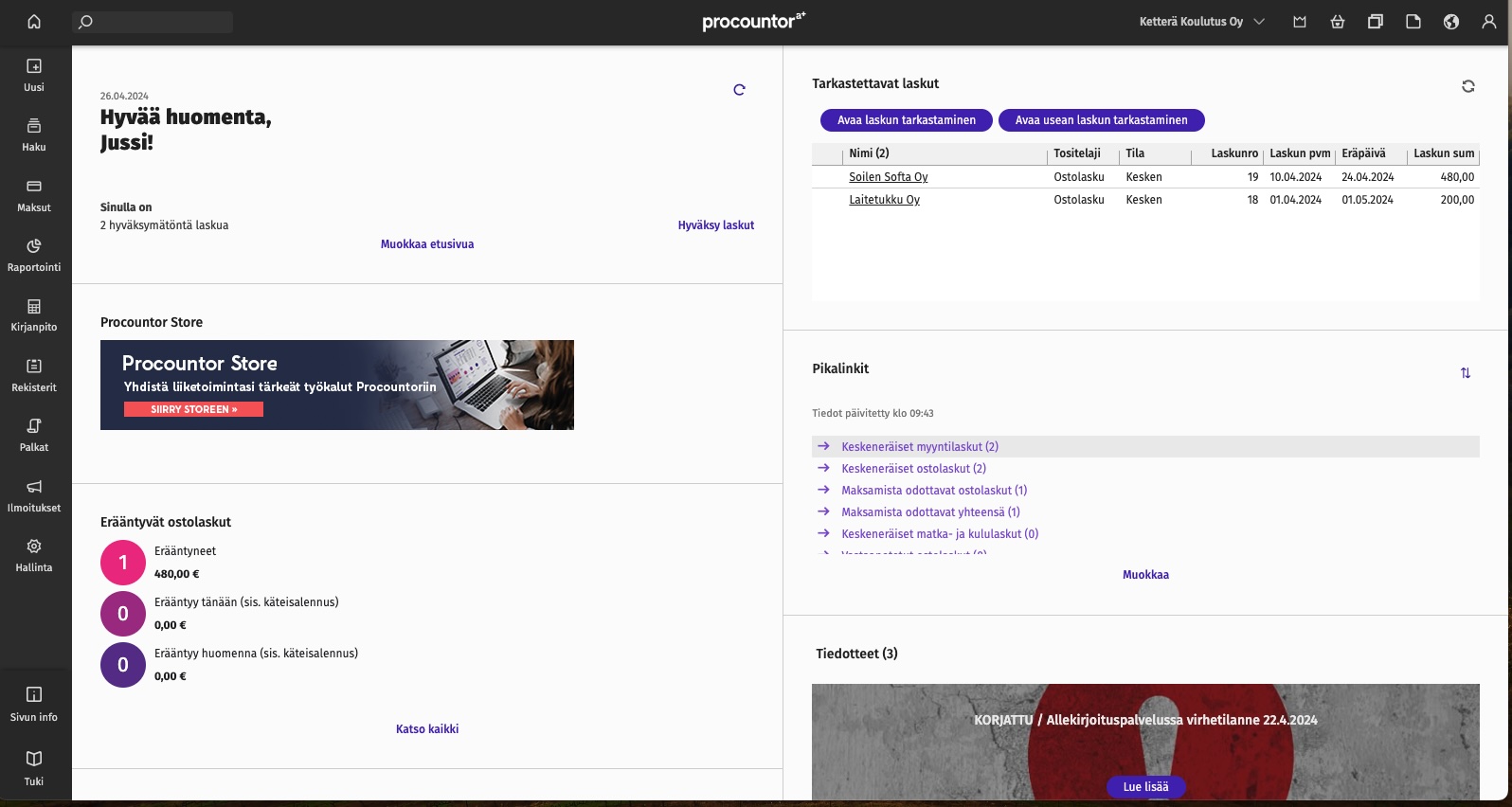
Task: Click the '2 hyväksymätöntä laskua' text
Action: tap(165, 225)
